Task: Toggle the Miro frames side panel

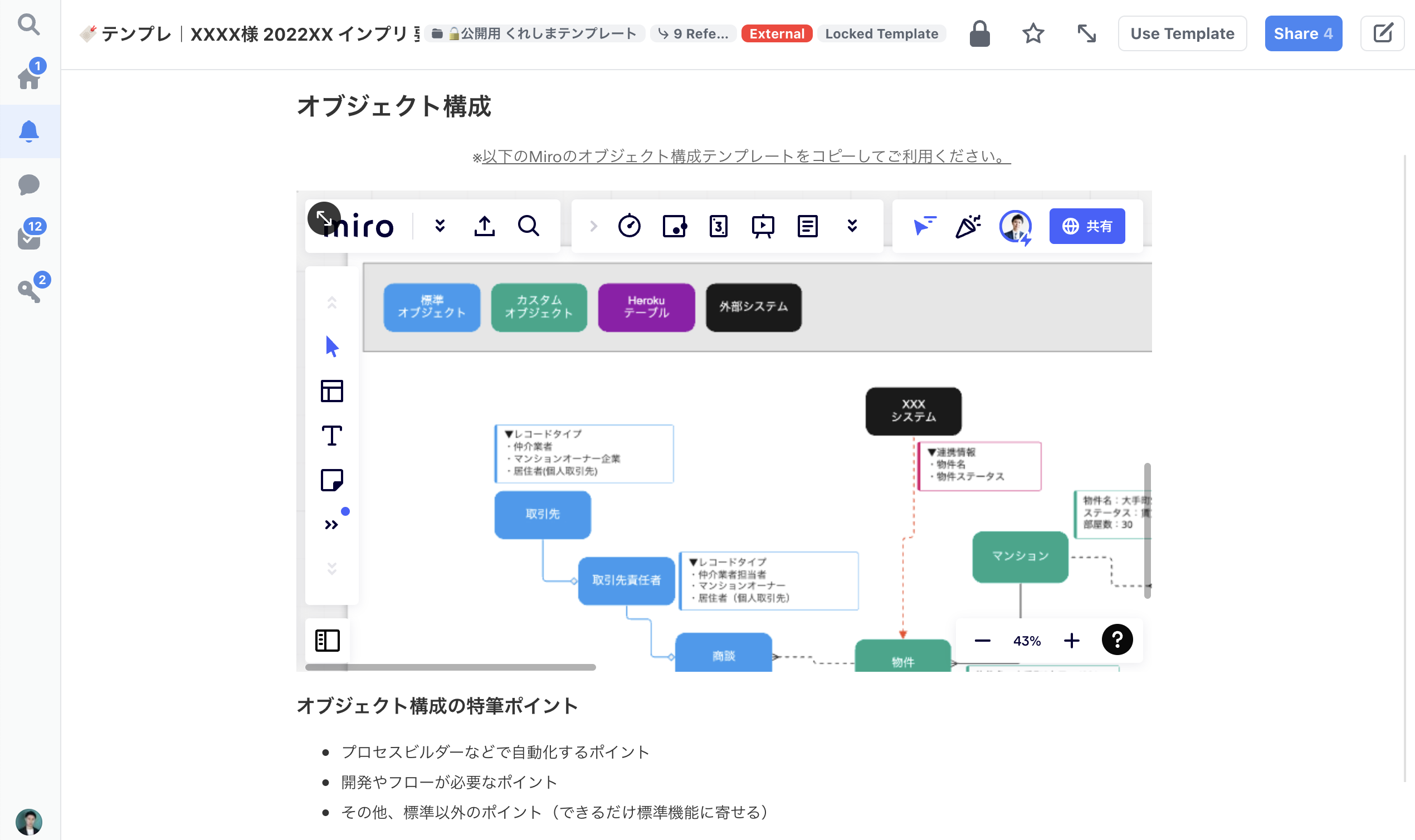Action: (327, 640)
